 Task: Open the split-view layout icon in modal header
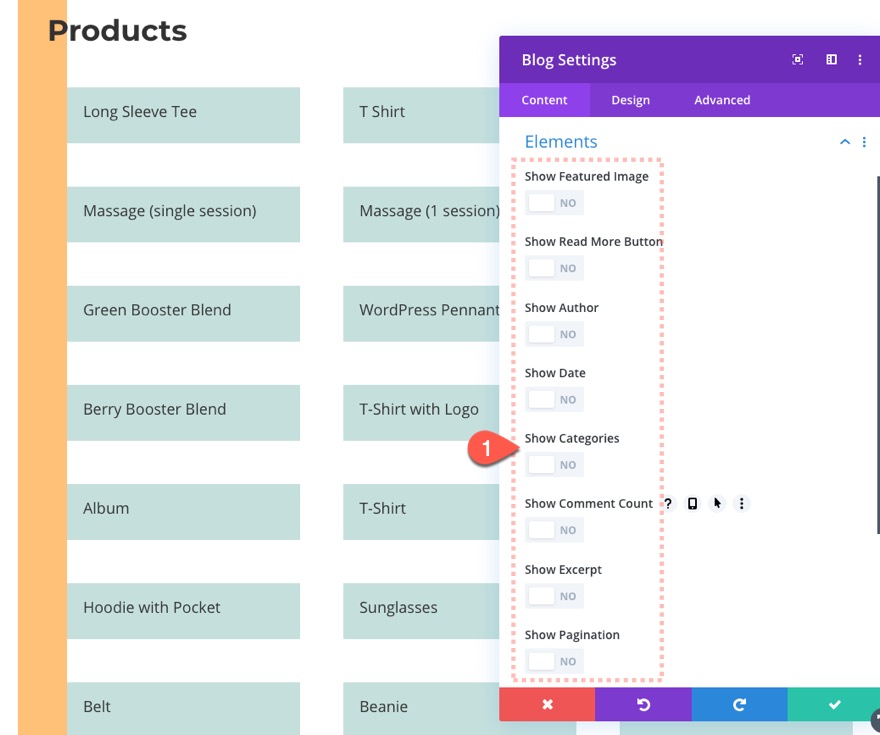[830, 59]
